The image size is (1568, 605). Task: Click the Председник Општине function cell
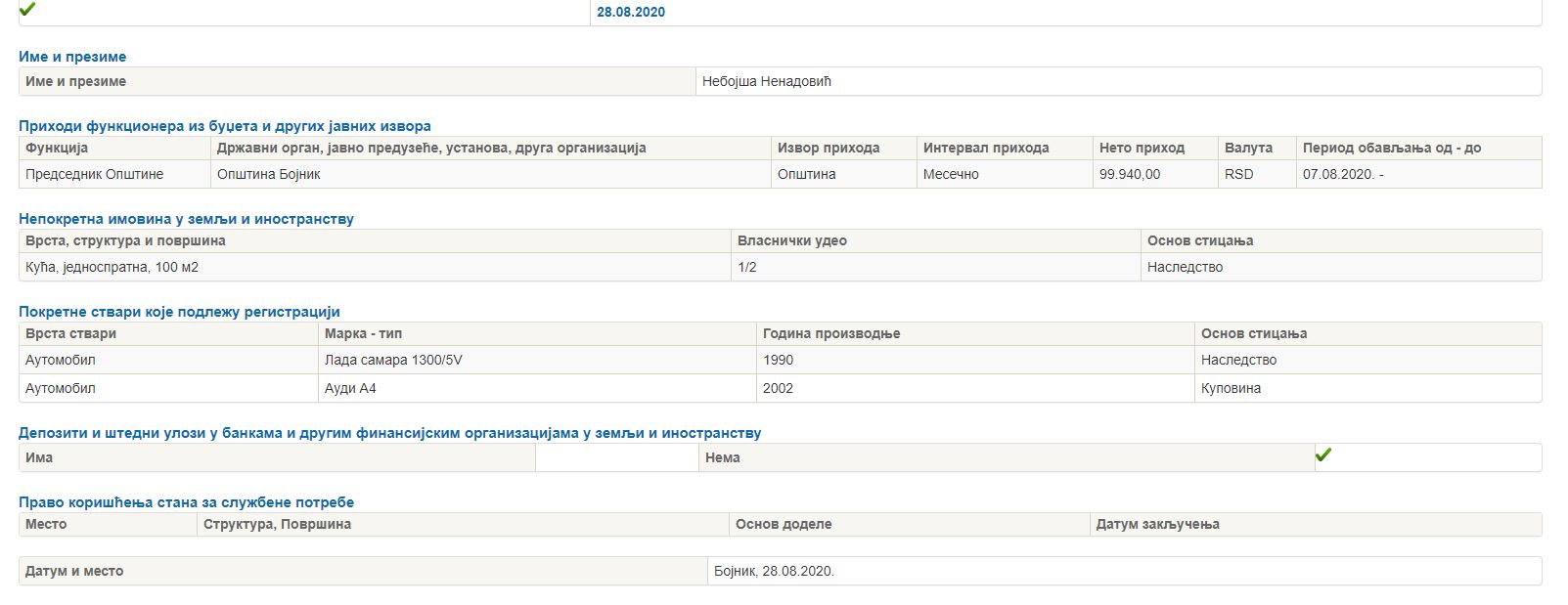pos(94,174)
